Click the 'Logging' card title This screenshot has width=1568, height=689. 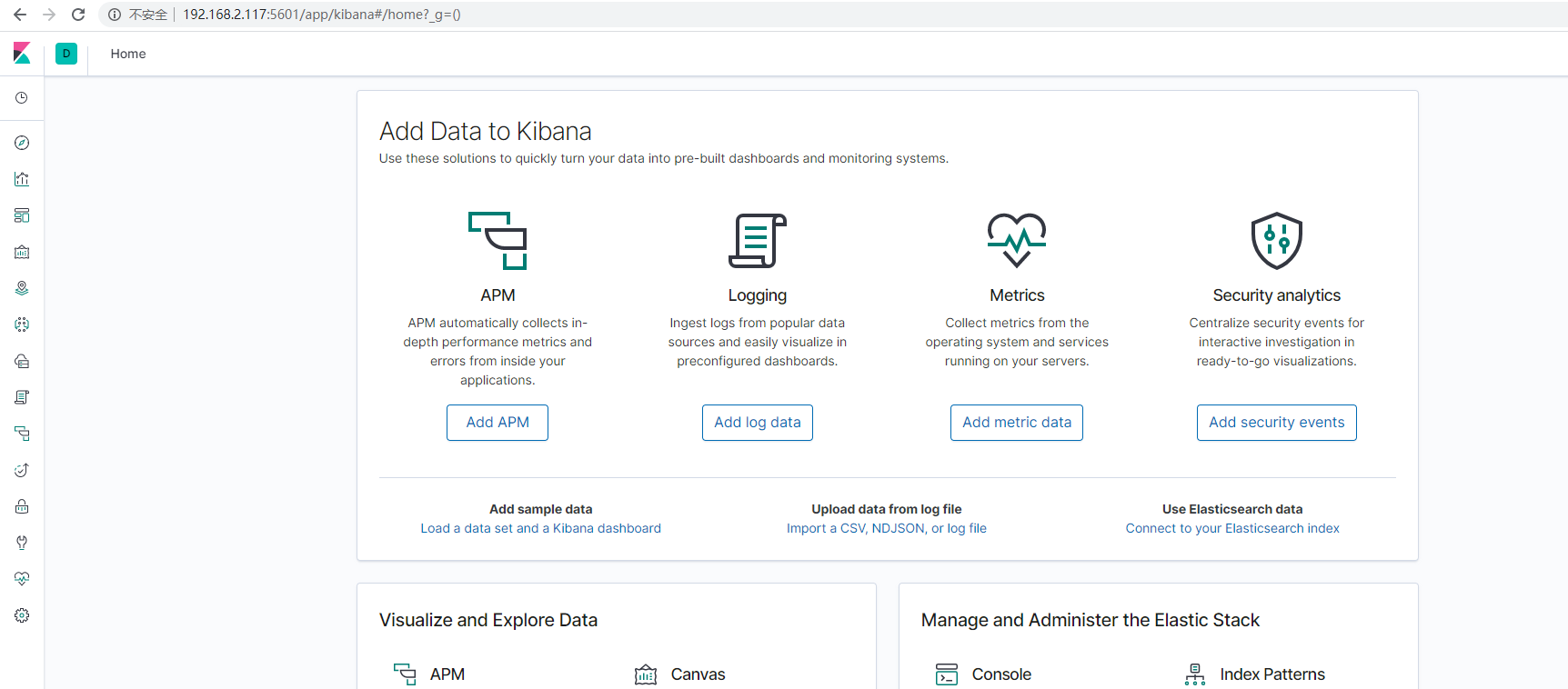point(758,295)
